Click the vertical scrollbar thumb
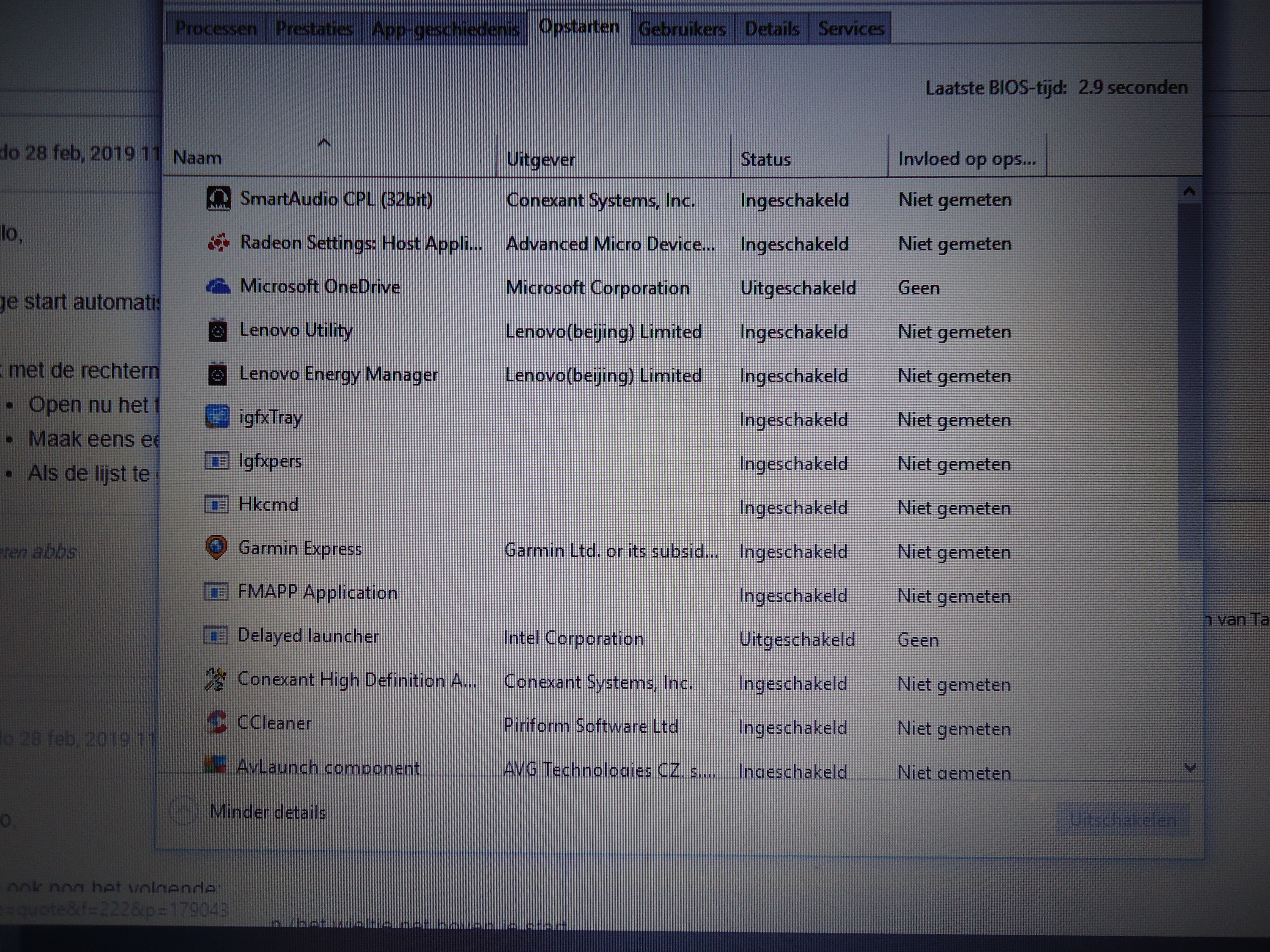The image size is (1270, 952). (x=1189, y=382)
